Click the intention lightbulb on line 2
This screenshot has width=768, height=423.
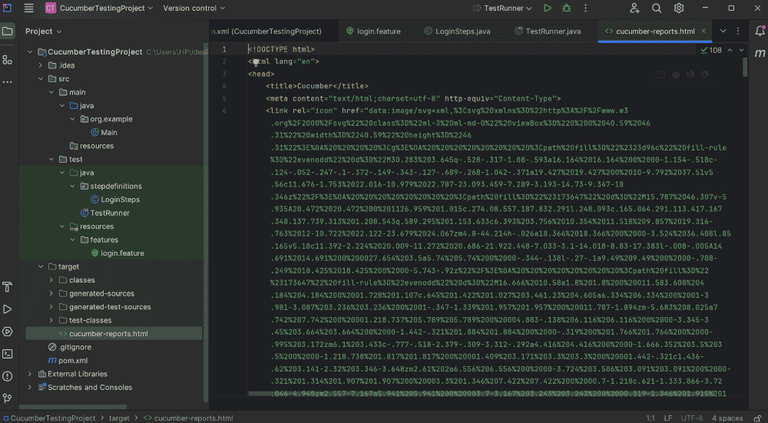(256, 62)
